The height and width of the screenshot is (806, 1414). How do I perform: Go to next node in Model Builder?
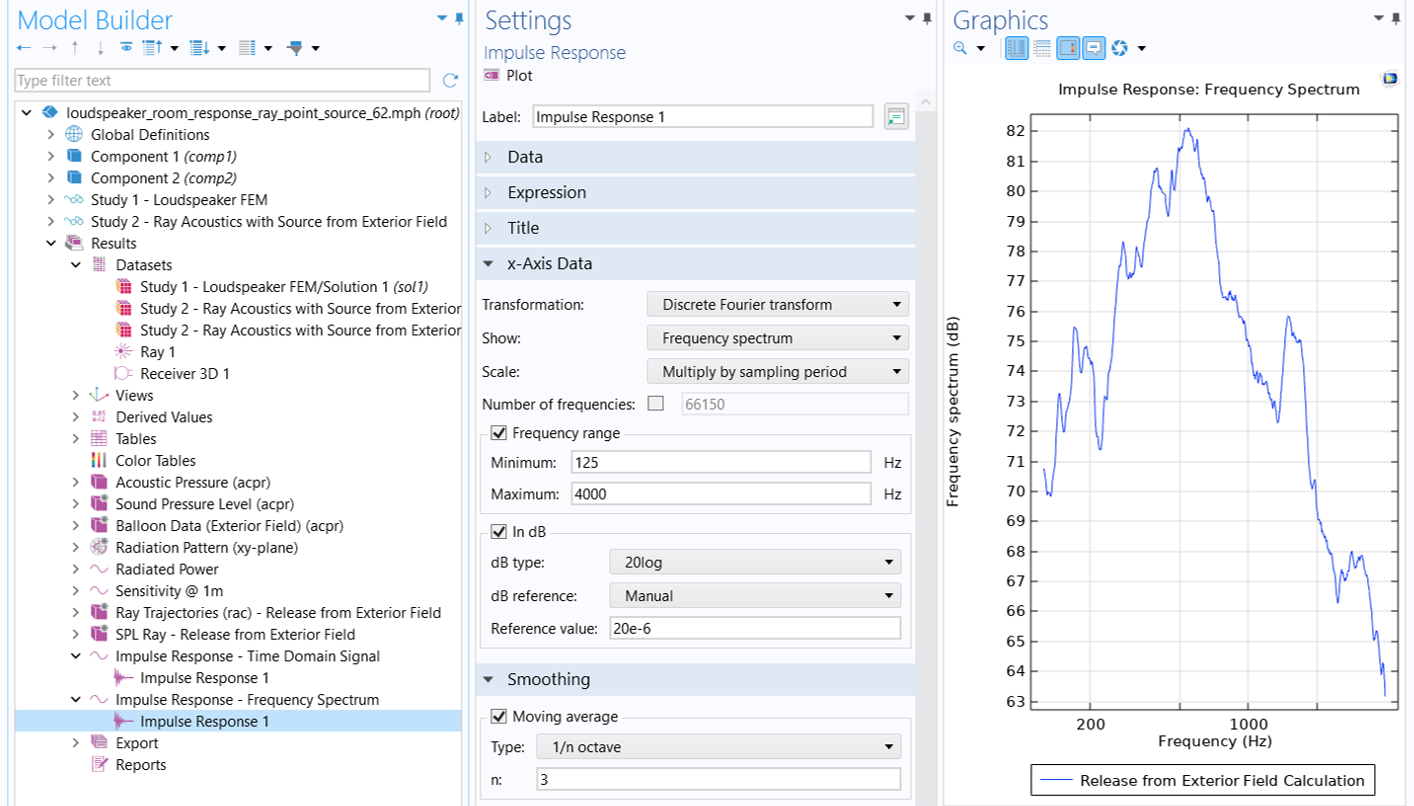(51, 47)
